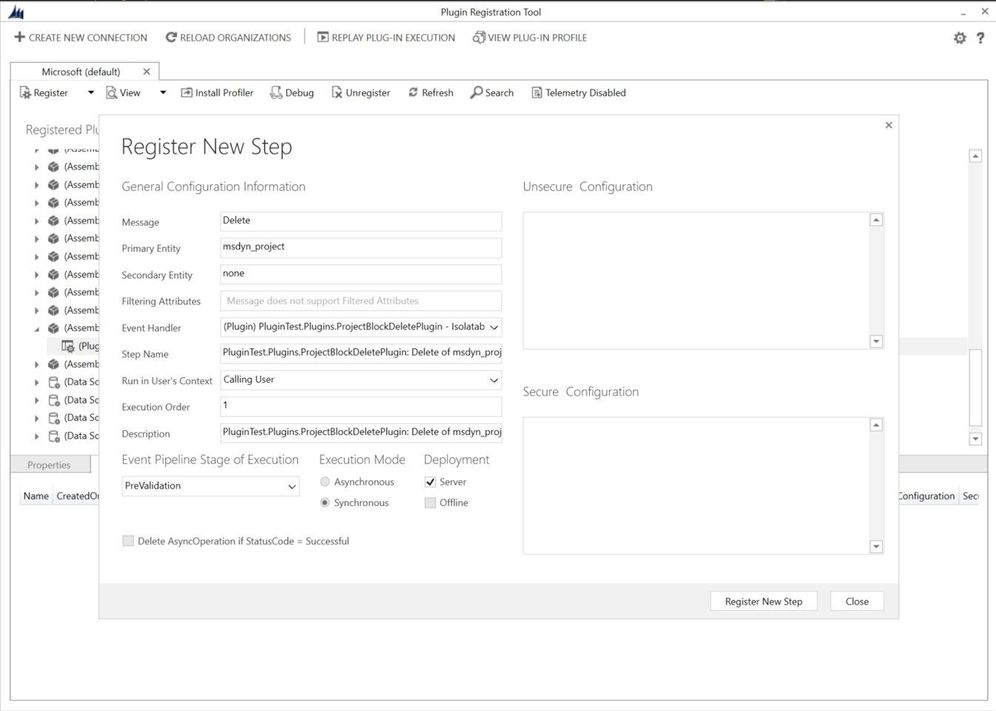Click the plugin tree scroll down arrow
This screenshot has height=711, width=996.
tap(976, 438)
